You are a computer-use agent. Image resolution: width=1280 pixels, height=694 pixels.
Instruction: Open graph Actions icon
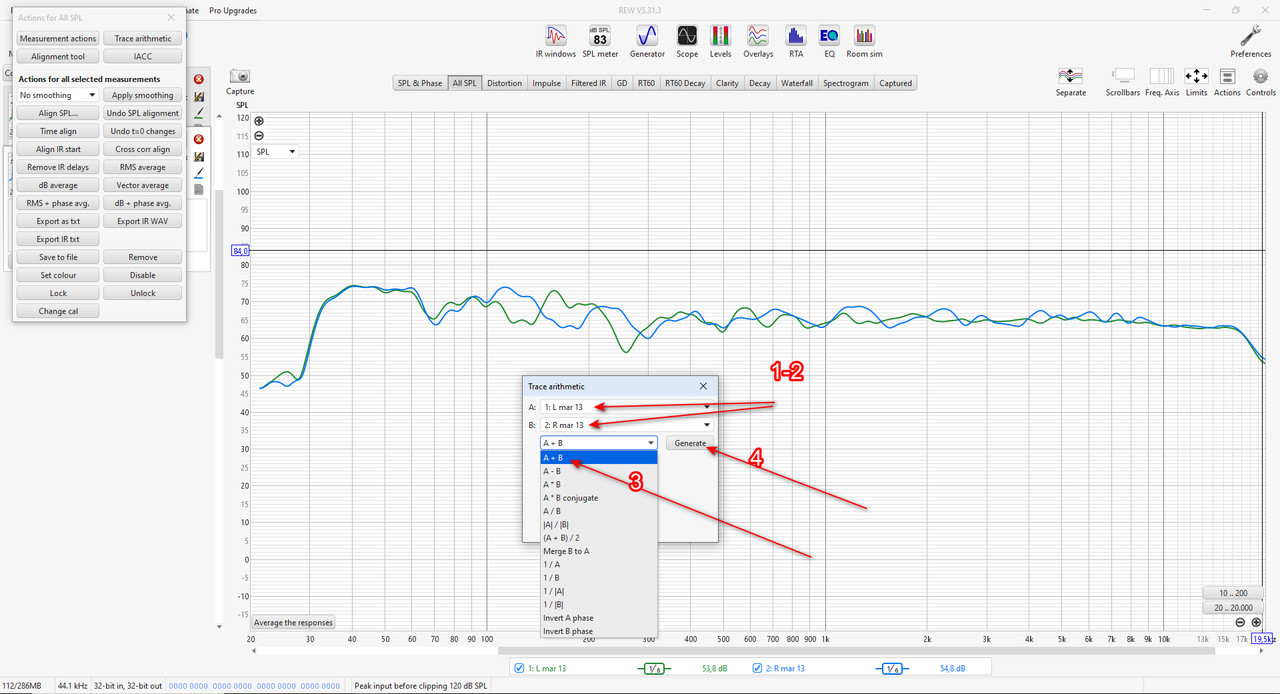1227,82
